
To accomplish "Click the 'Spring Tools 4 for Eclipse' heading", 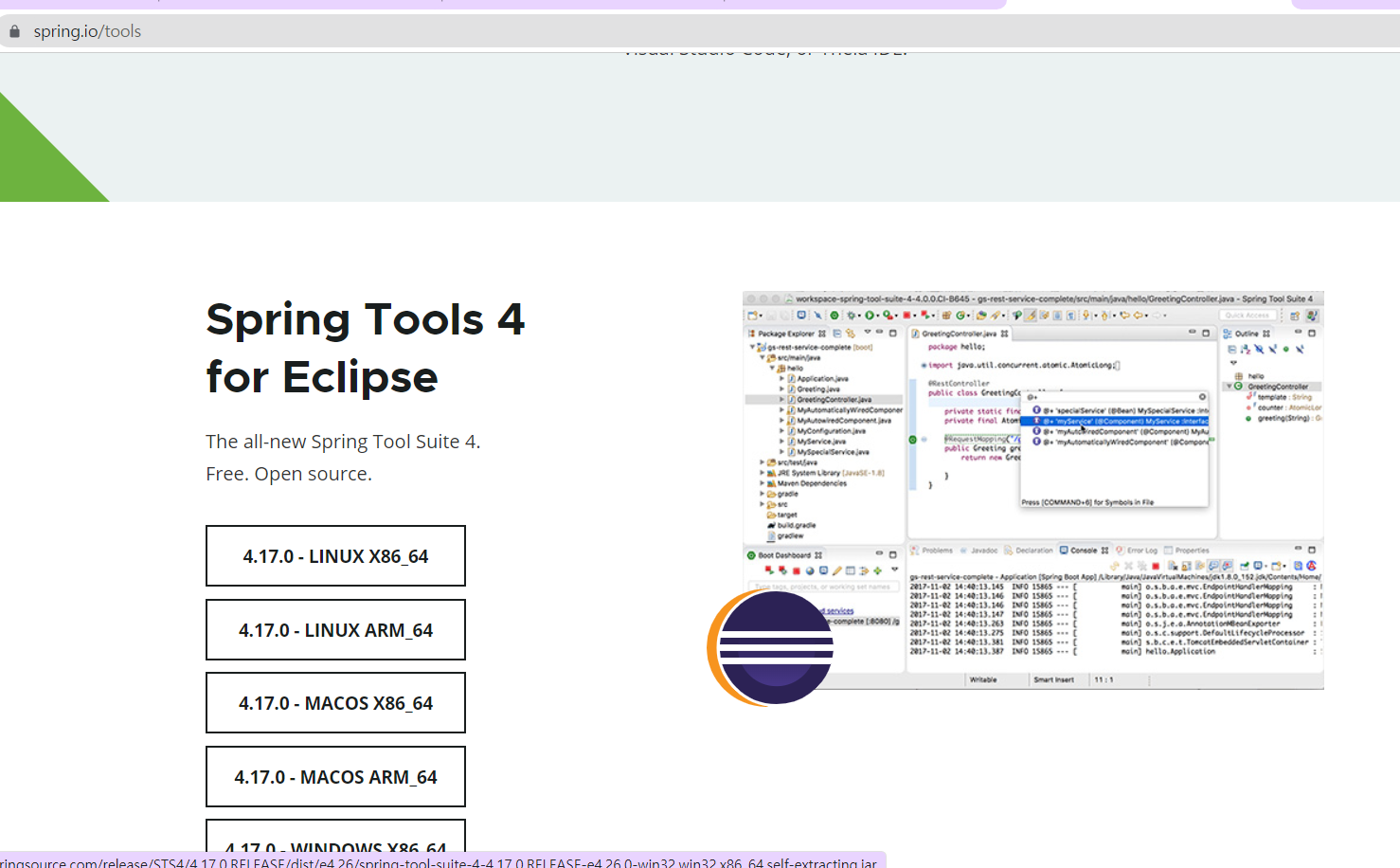I will [x=365, y=348].
